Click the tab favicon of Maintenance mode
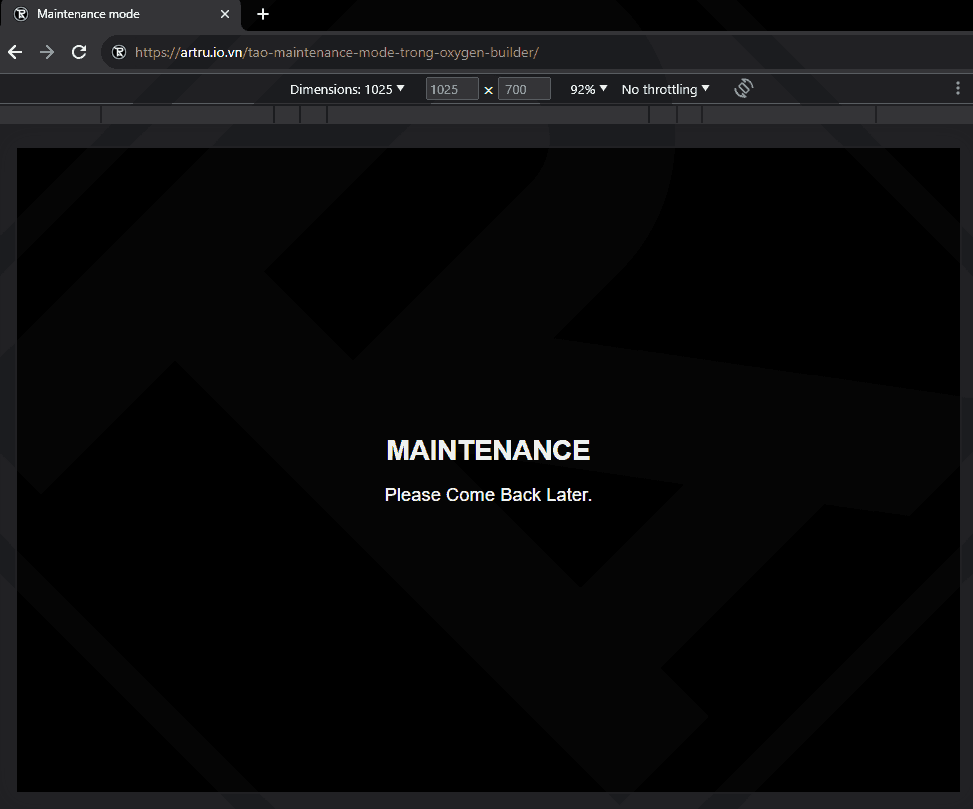The width and height of the screenshot is (973, 809). pos(21,14)
